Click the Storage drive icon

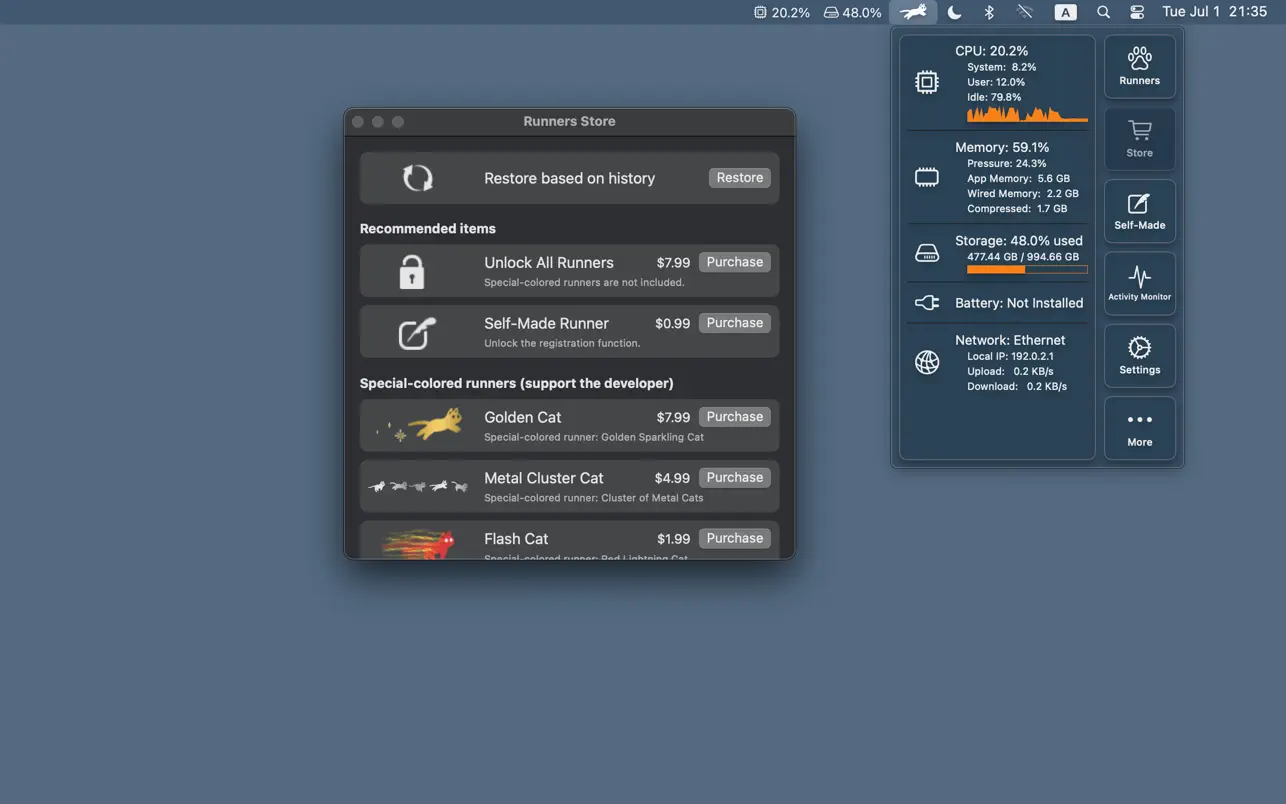point(927,254)
